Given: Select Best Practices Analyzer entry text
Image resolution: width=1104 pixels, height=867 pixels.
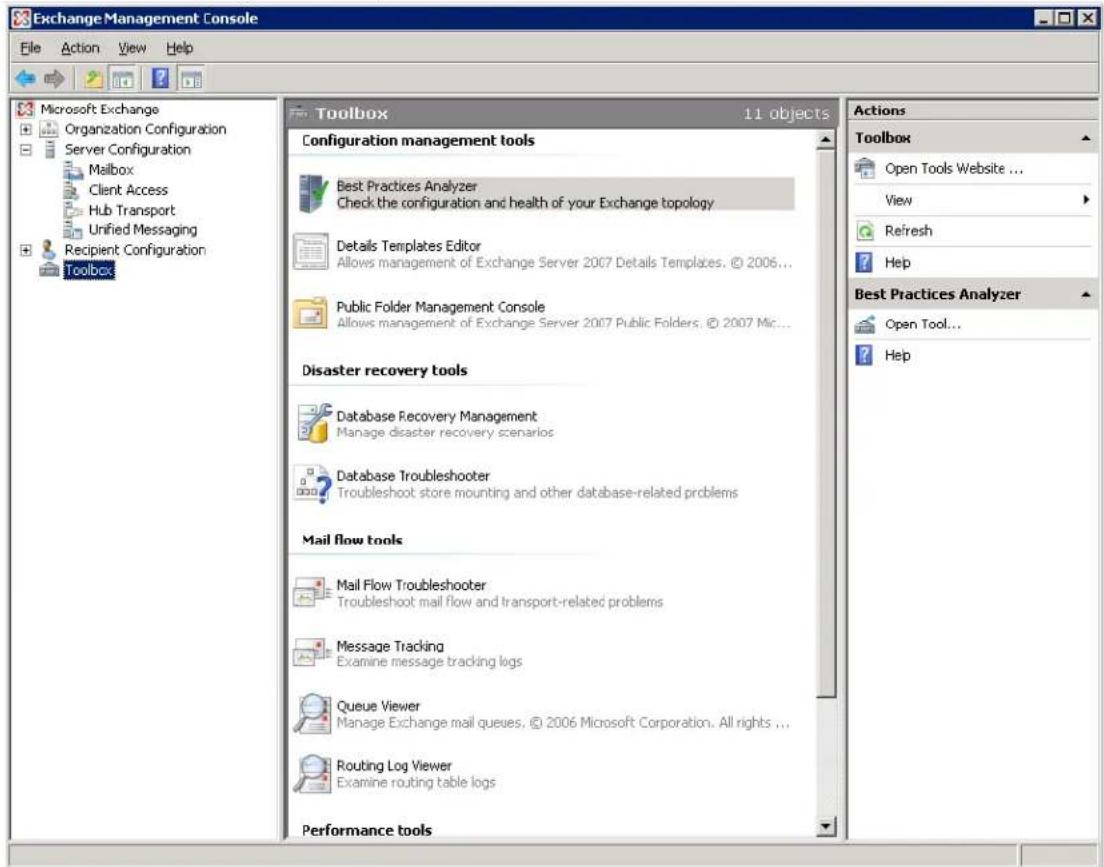Looking at the screenshot, I should pyautogui.click(x=407, y=186).
